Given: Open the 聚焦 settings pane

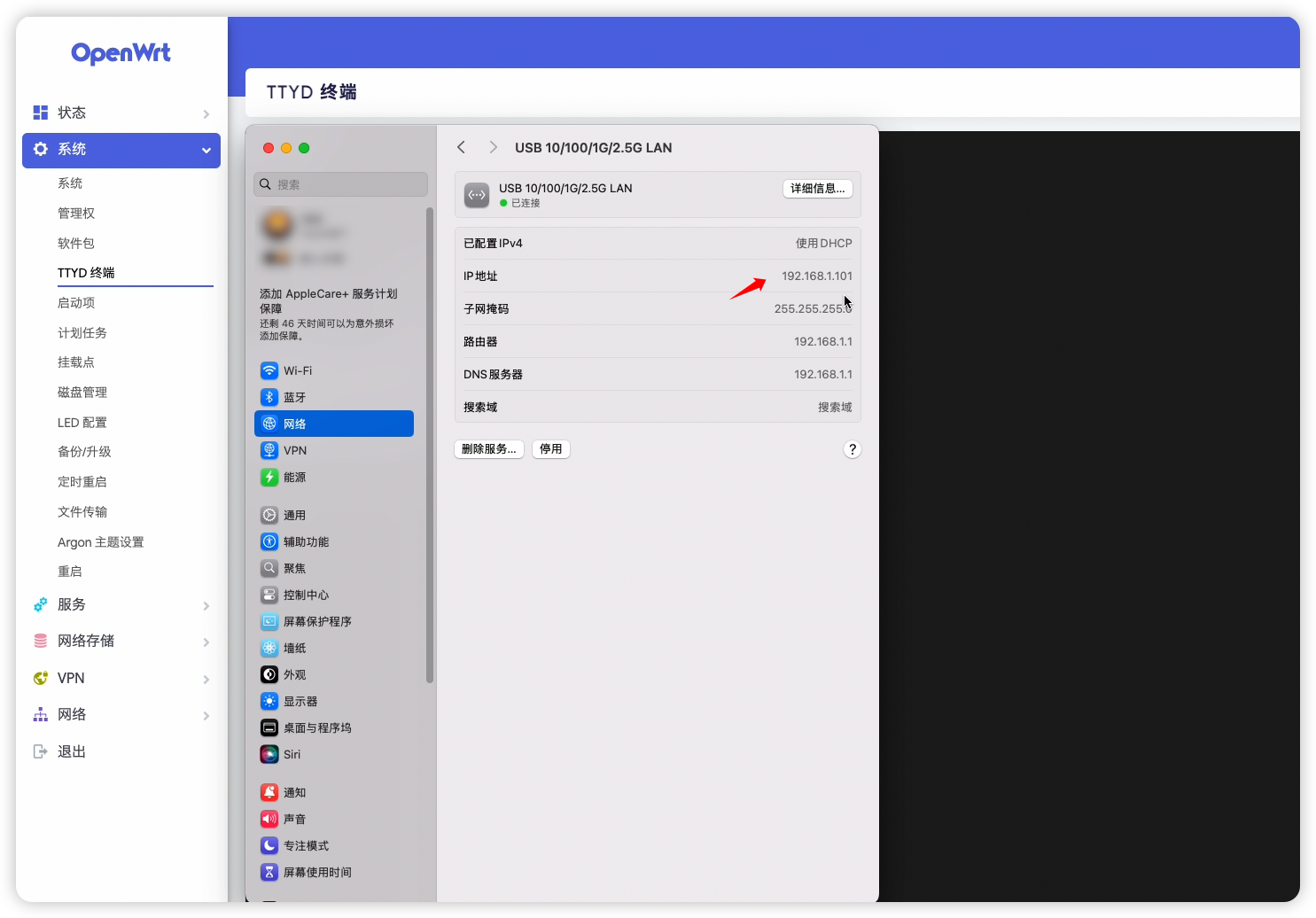Looking at the screenshot, I should [293, 568].
